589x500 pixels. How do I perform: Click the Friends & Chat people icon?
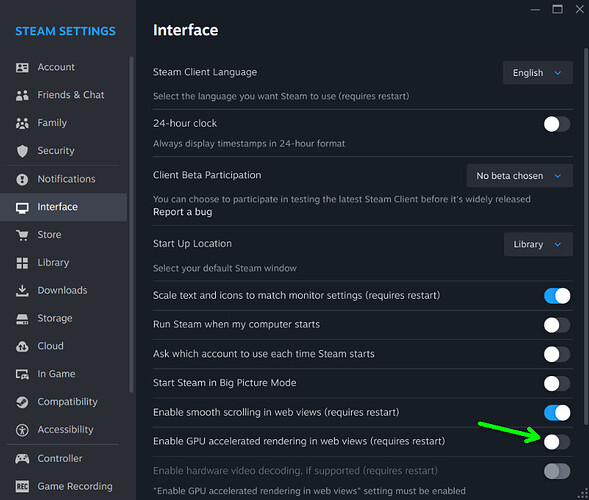click(x=22, y=95)
